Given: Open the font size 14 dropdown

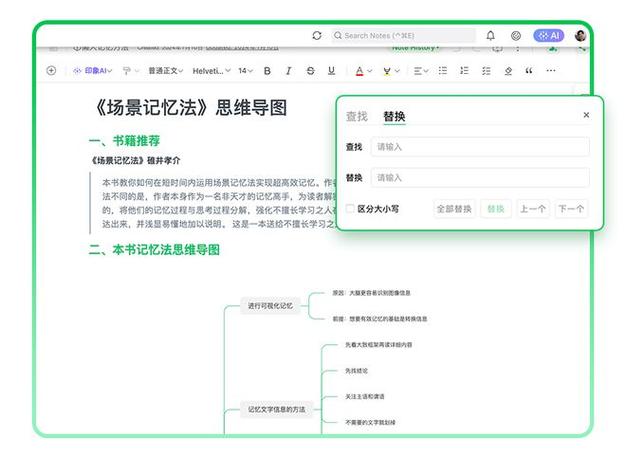Looking at the screenshot, I should pos(245,71).
